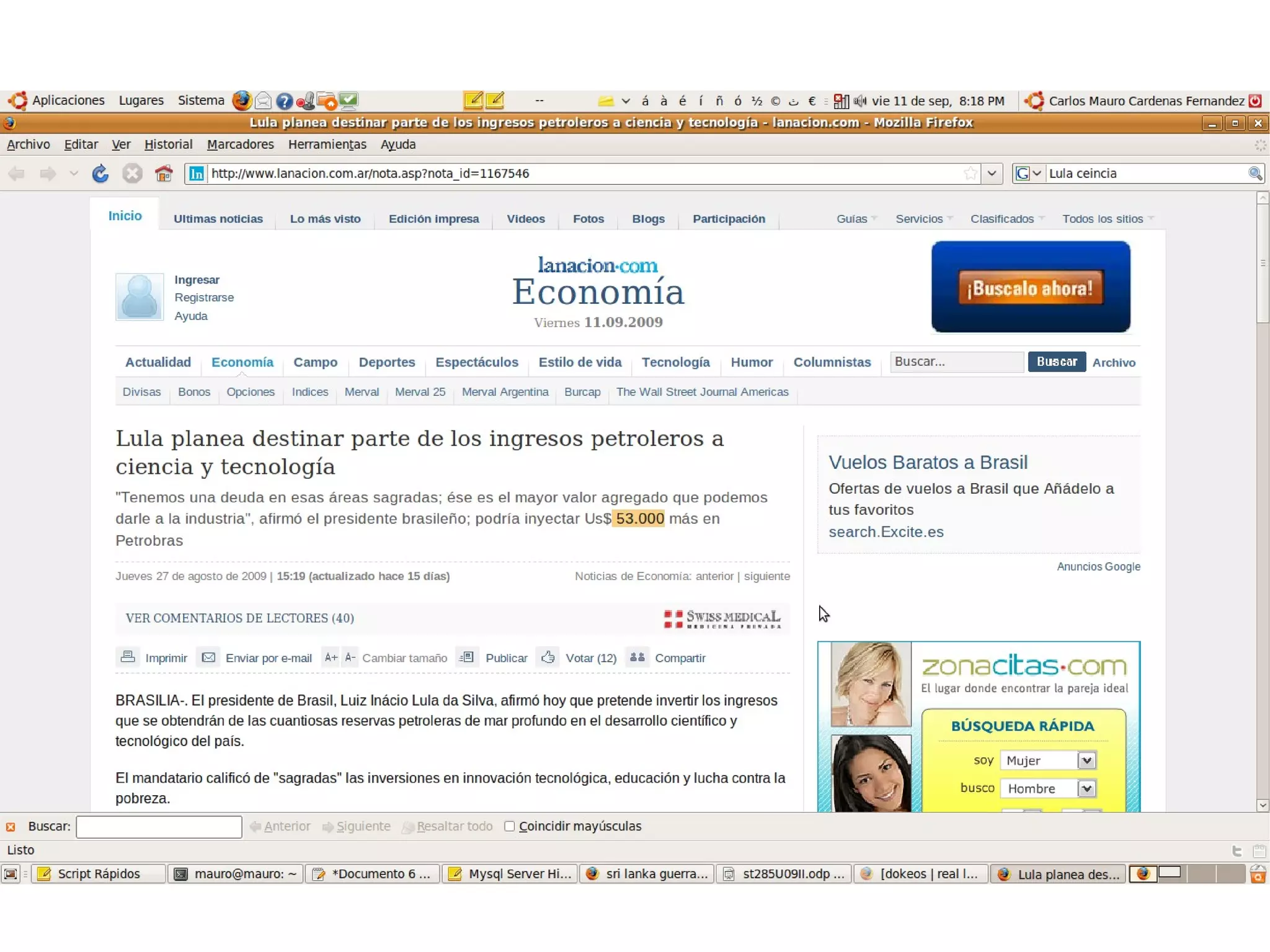The width and height of the screenshot is (1270, 952).
Task: Click the find bar Buscar text field
Action: 159,827
